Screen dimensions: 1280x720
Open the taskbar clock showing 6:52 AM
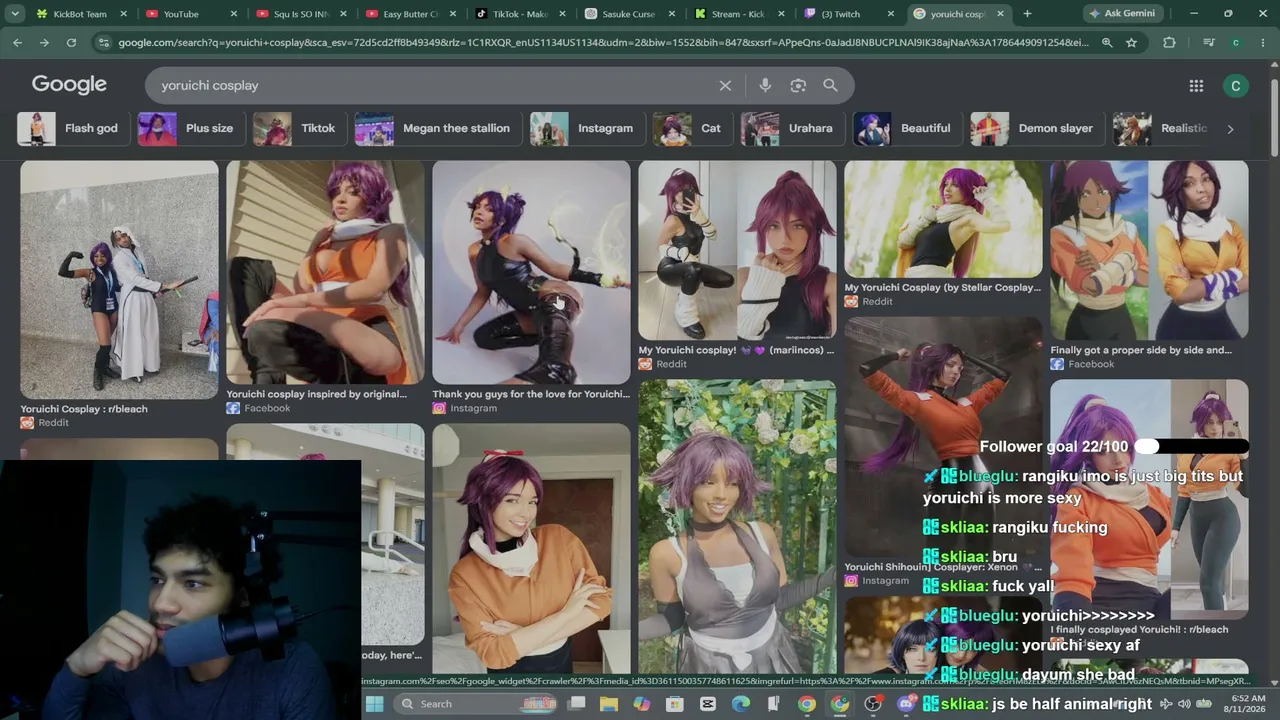[x=1246, y=704]
